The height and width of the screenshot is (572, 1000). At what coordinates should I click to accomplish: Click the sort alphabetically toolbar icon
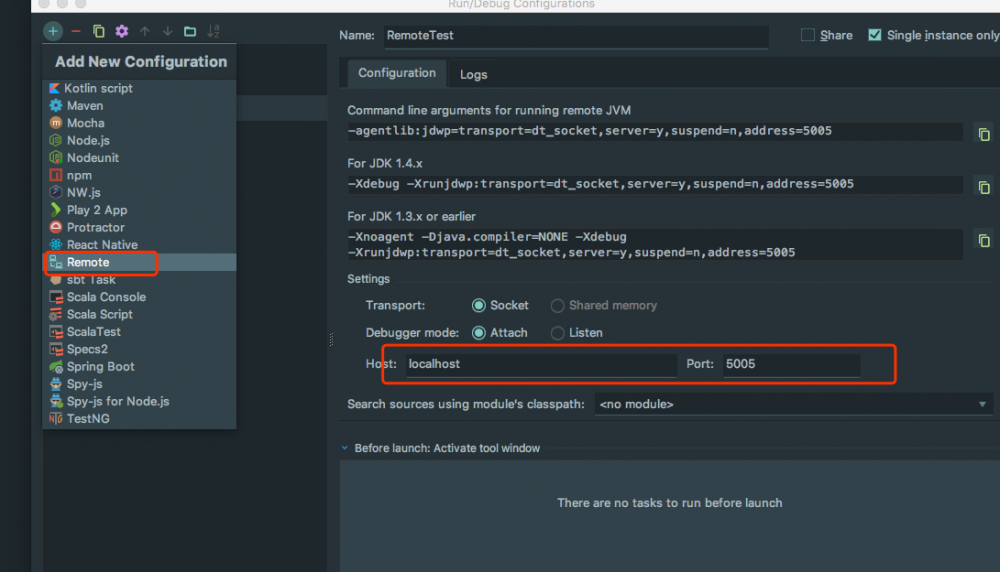[x=213, y=32]
